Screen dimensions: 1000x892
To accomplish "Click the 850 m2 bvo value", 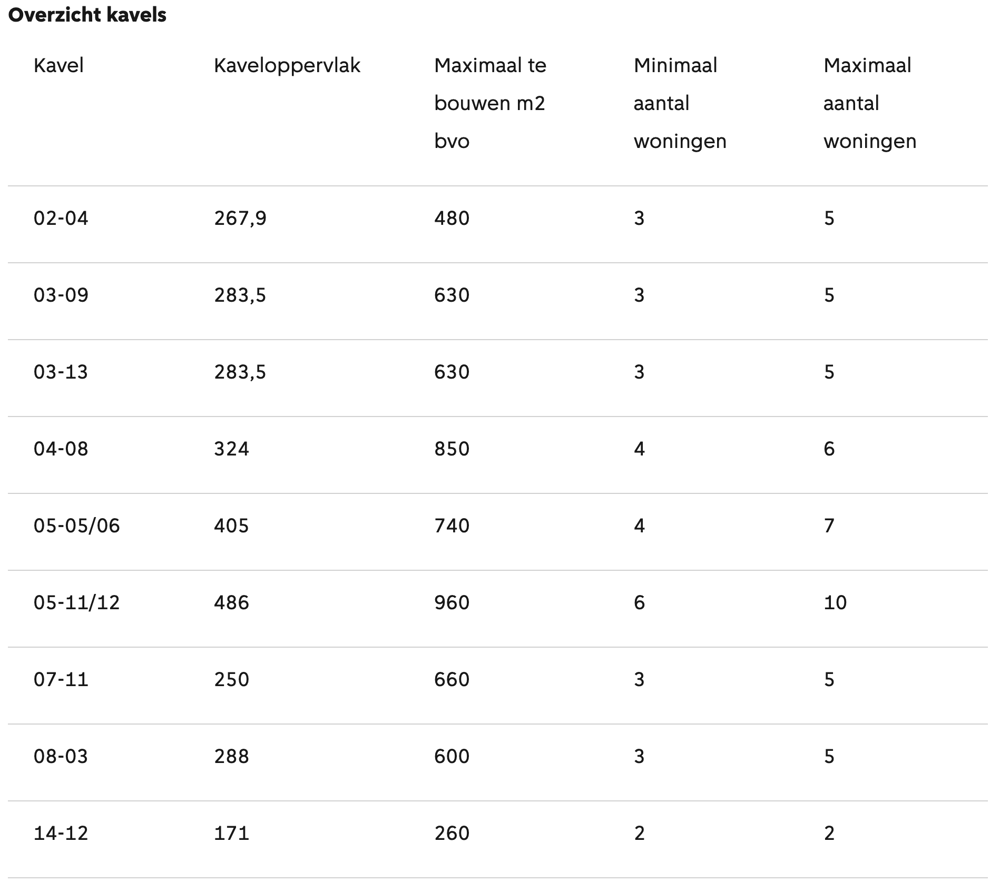I will pos(452,449).
